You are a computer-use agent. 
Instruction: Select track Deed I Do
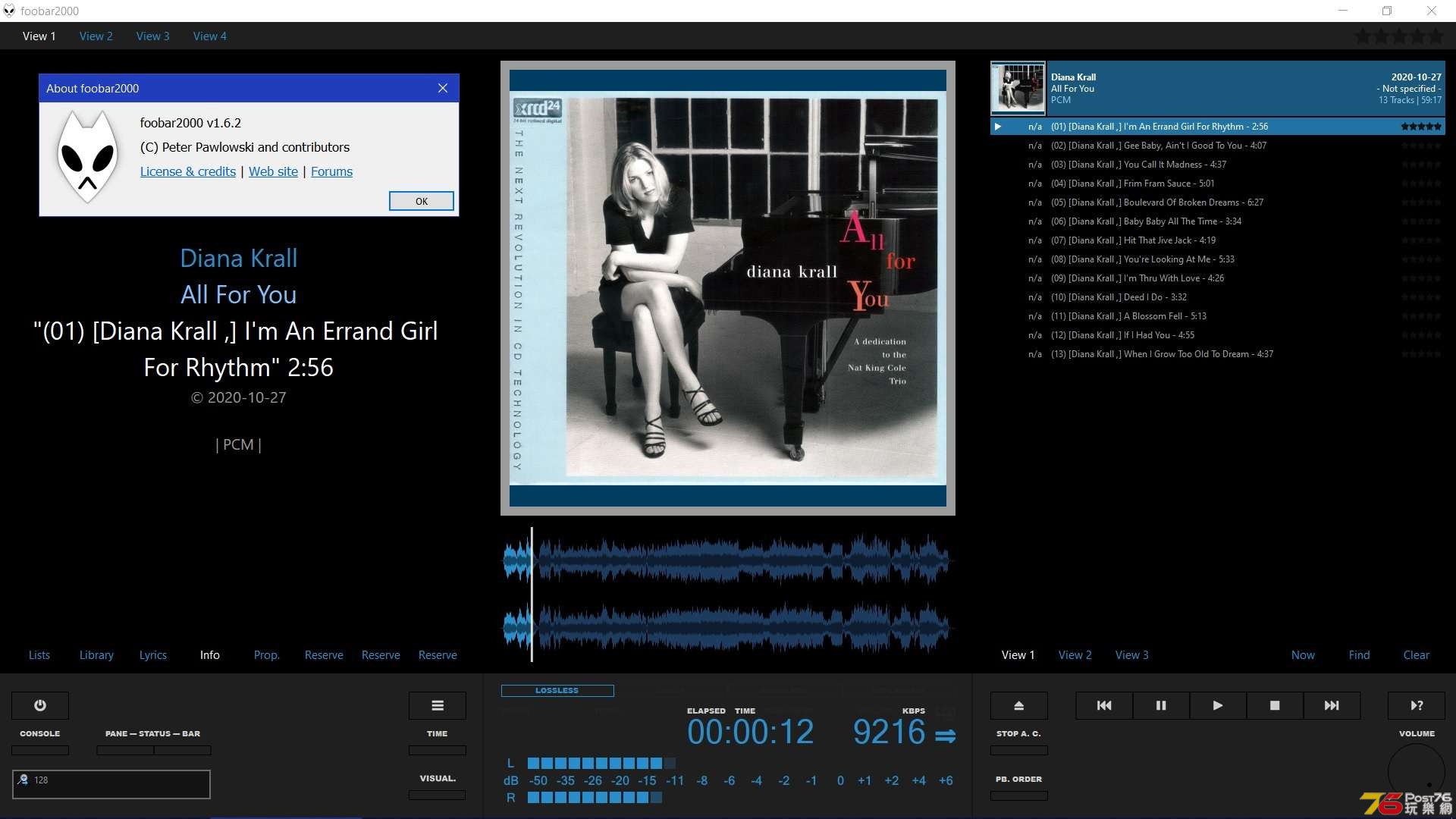pyautogui.click(x=1217, y=297)
